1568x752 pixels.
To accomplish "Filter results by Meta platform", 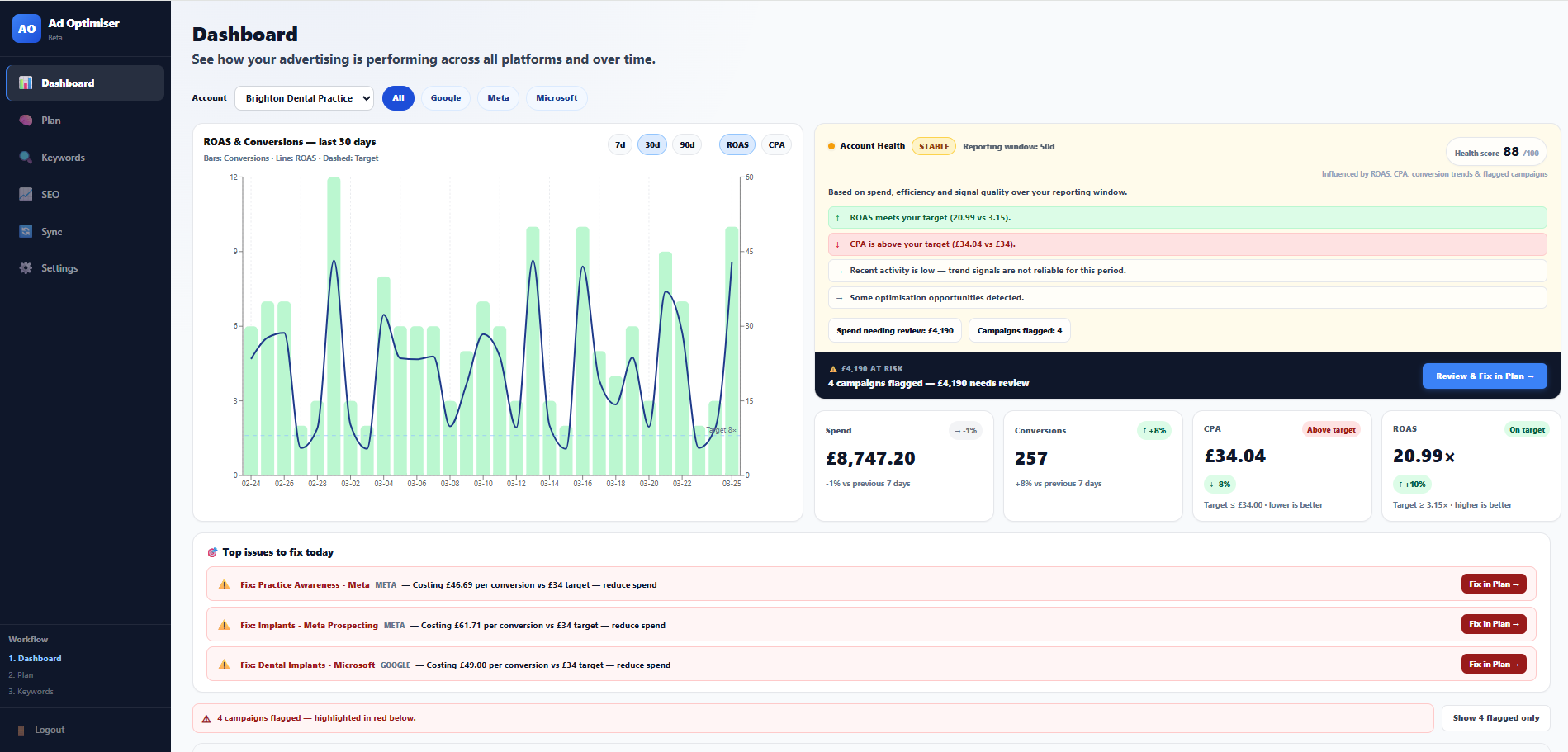I will tap(497, 97).
